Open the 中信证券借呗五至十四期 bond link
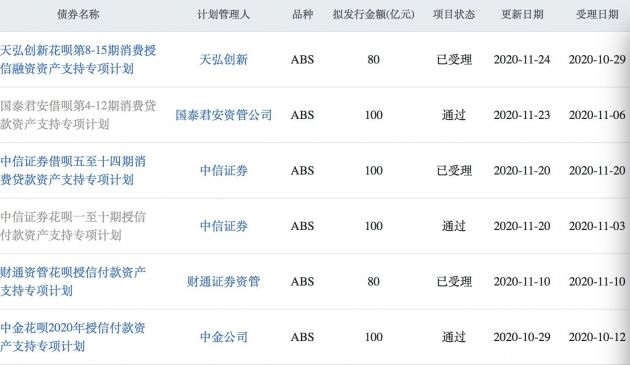This screenshot has width=630, height=365. point(73,170)
